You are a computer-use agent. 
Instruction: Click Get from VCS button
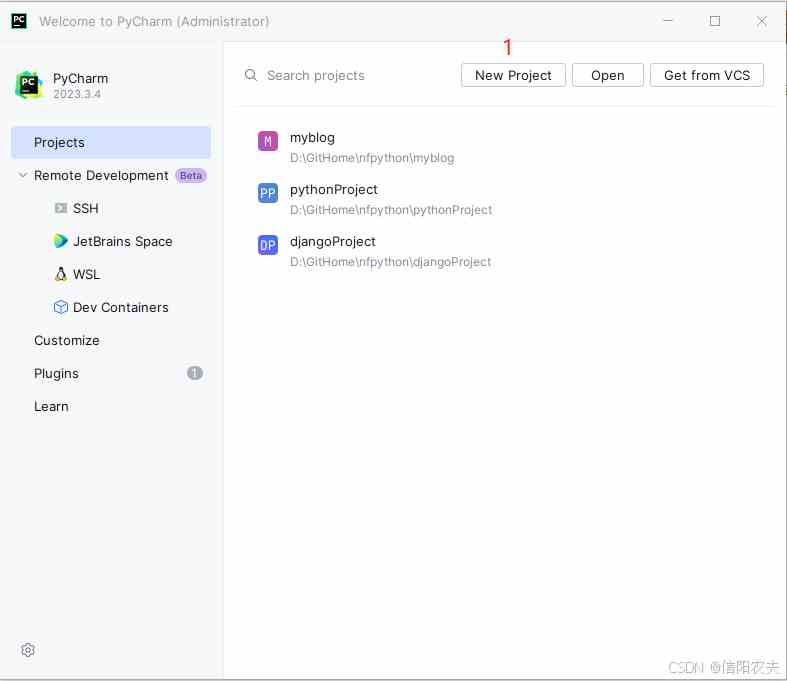[x=707, y=75]
